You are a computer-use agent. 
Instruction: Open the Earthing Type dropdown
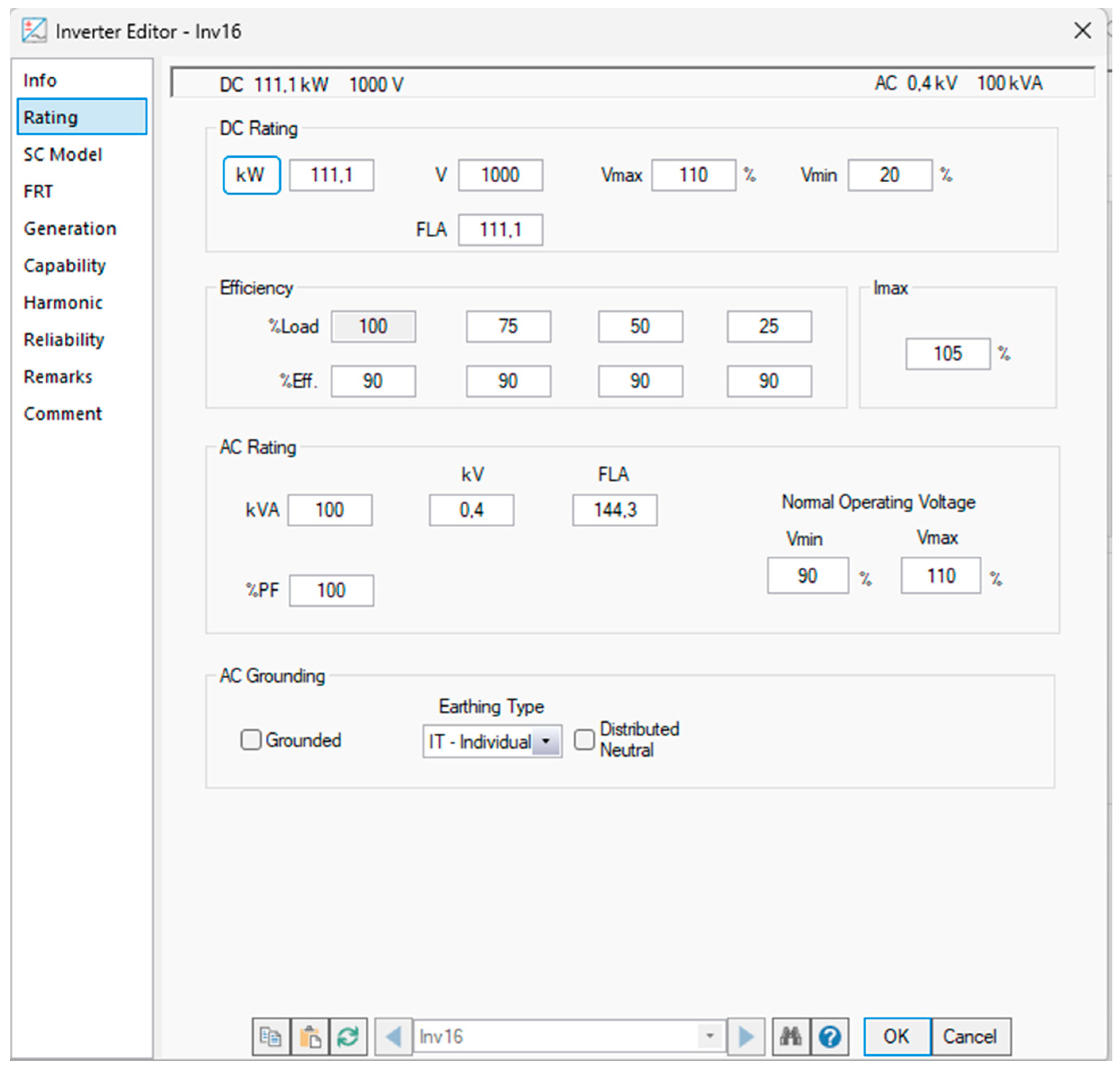click(546, 741)
